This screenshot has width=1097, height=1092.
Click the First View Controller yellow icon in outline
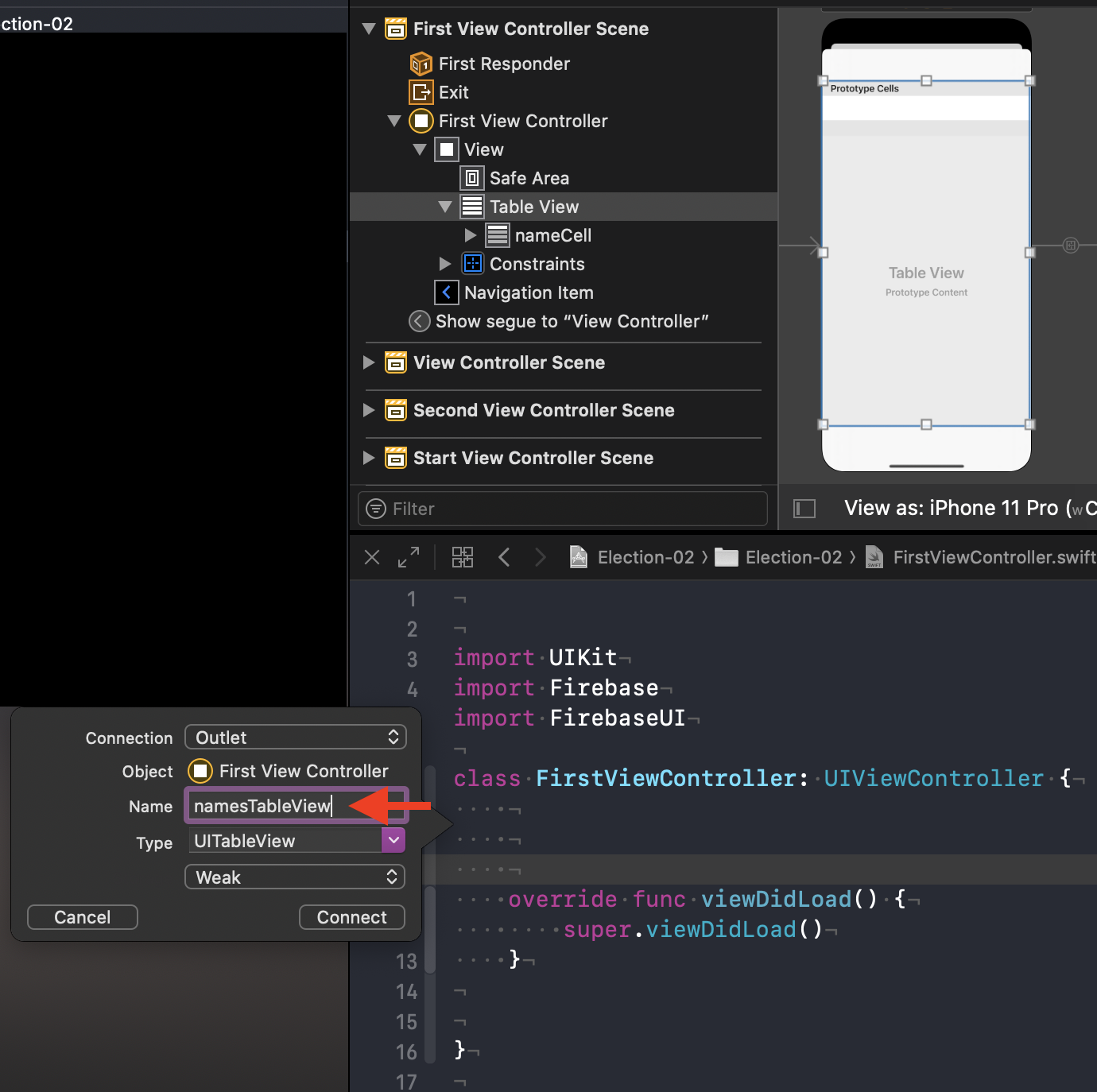421,121
